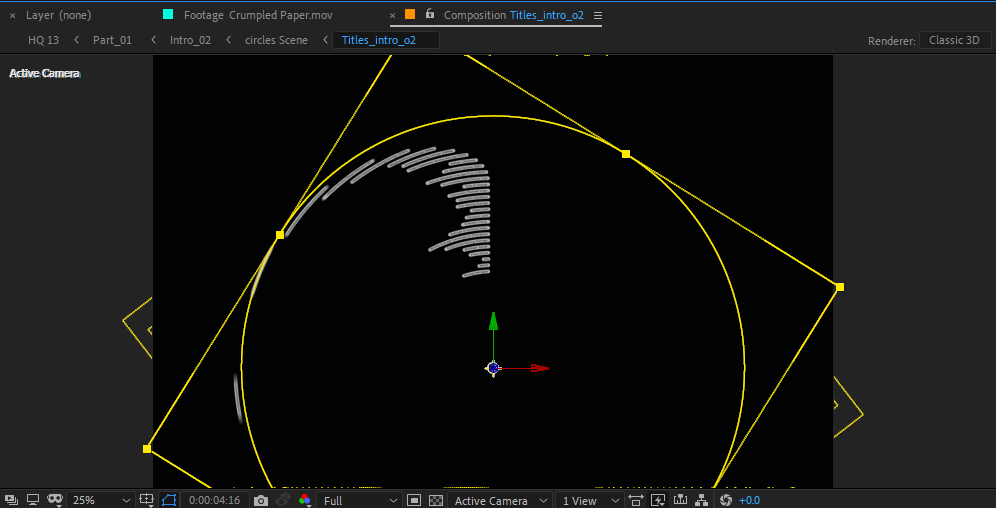Open grid and guide options

[147, 500]
